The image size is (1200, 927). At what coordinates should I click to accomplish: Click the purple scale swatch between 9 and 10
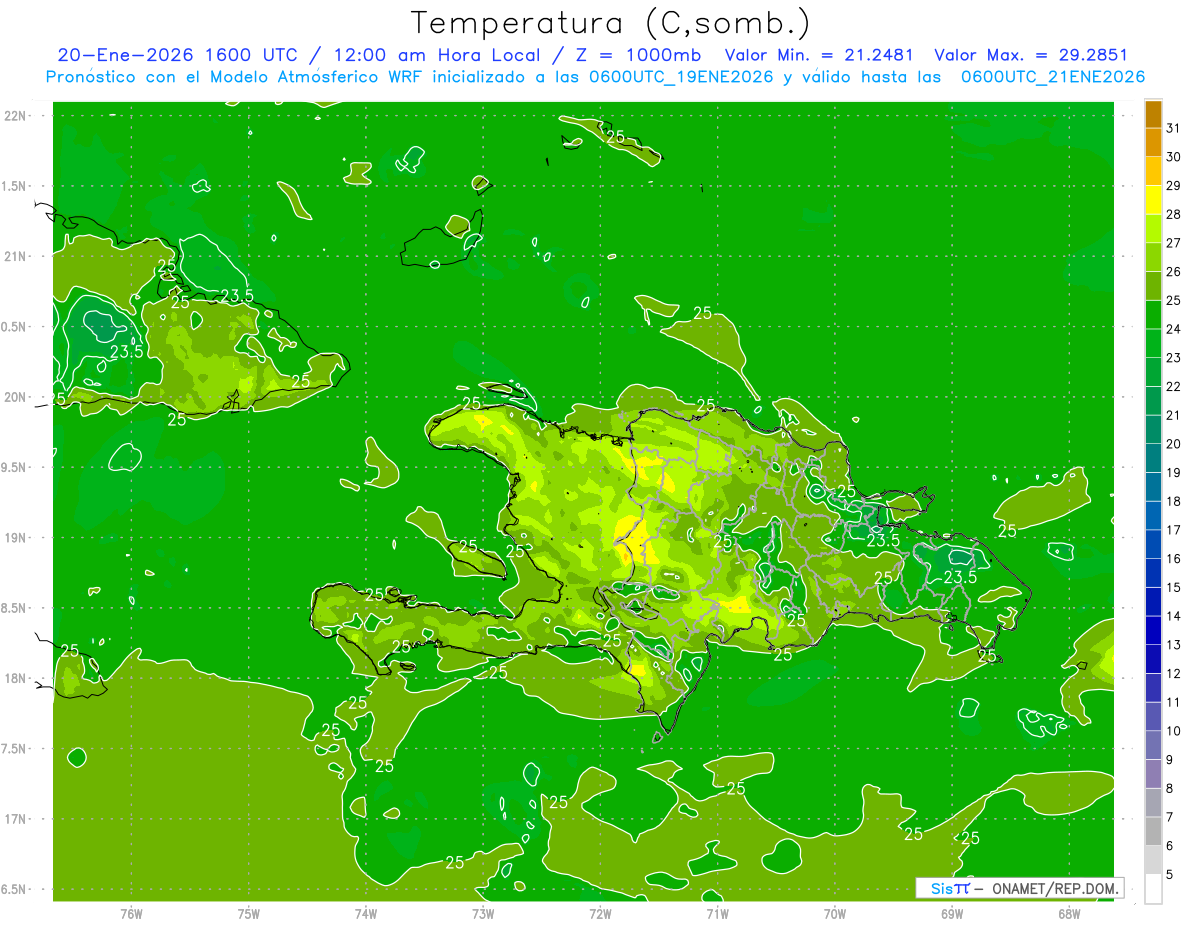(1153, 744)
